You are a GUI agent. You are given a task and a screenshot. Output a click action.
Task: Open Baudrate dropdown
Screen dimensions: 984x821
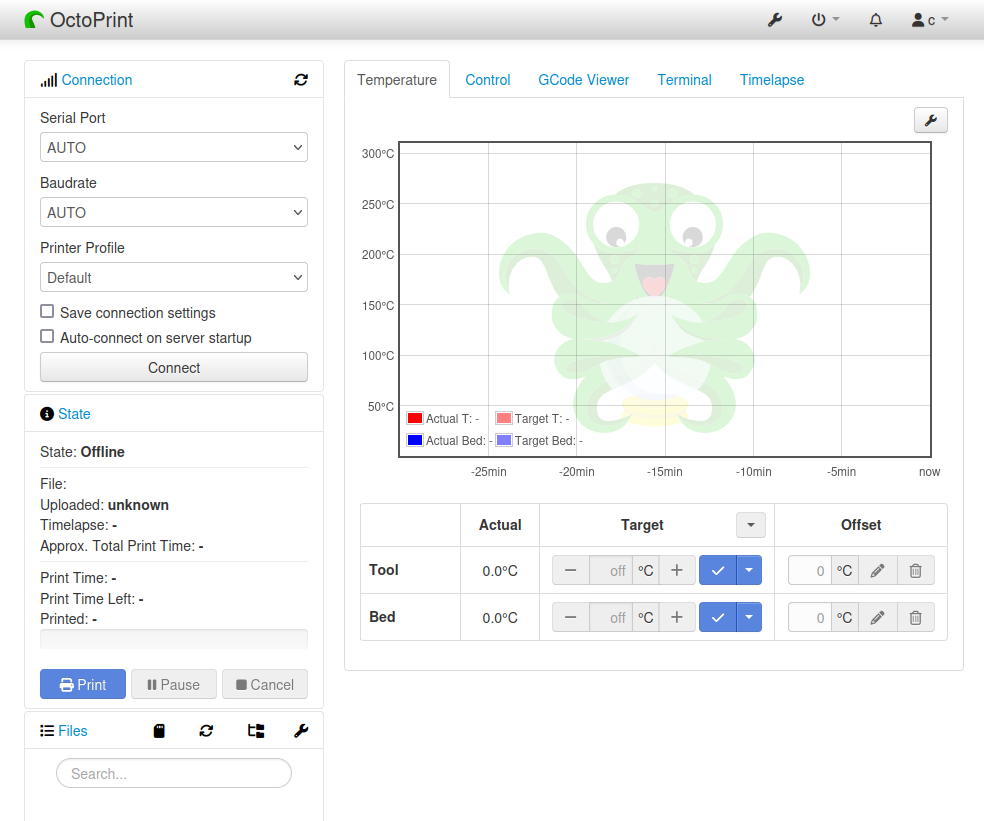(x=174, y=212)
